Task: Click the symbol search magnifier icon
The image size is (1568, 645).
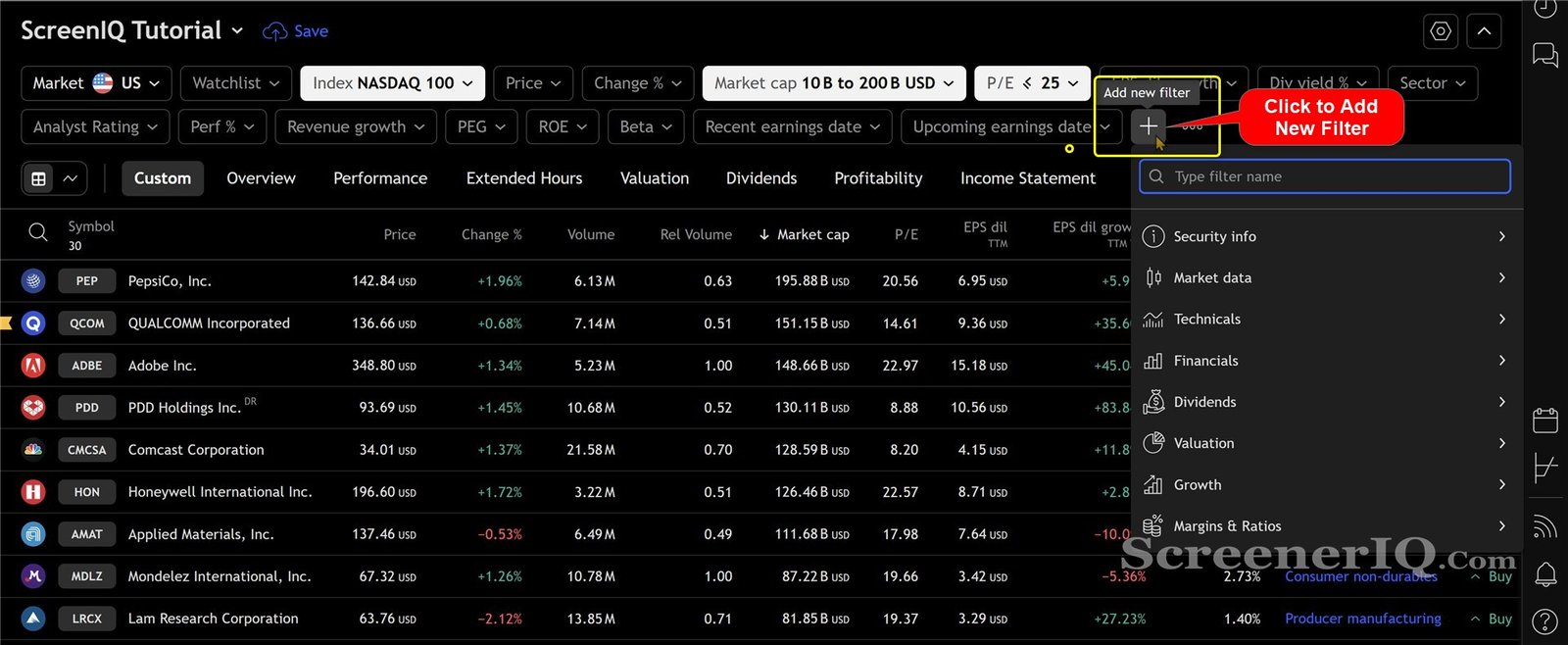Action: (38, 232)
